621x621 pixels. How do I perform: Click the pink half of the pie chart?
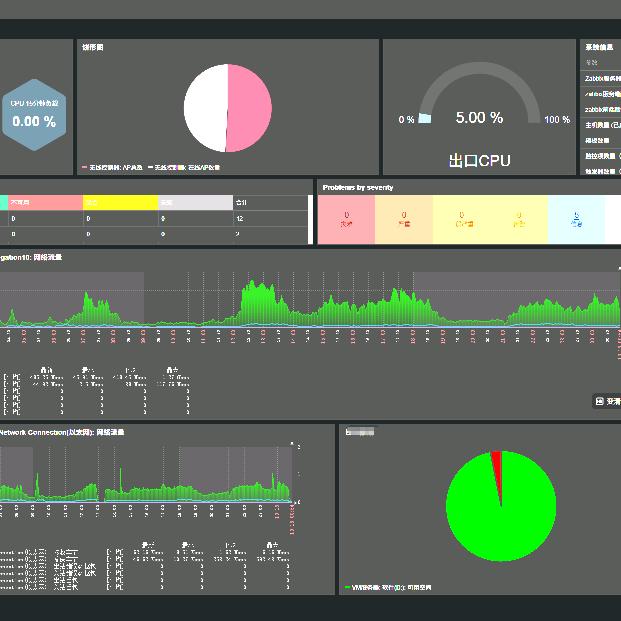tap(250, 108)
